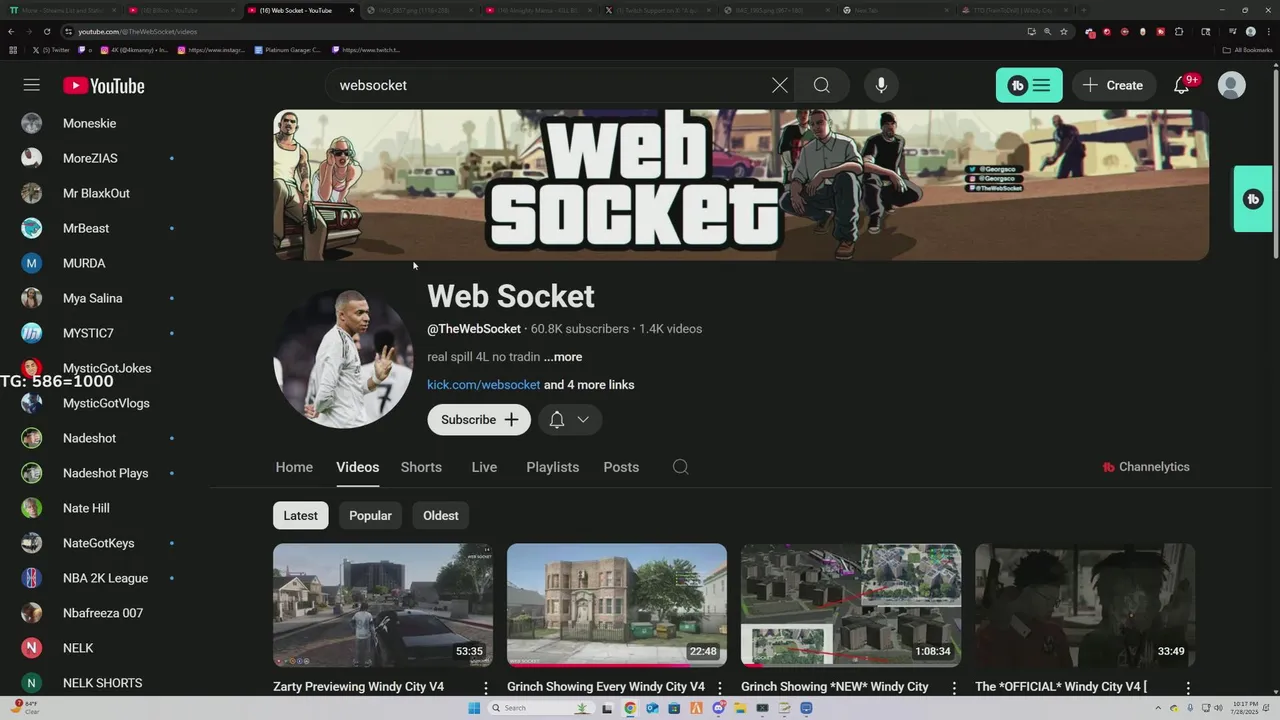Open the Platinum Garage bookmark
The height and width of the screenshot is (720, 1280).
click(288, 49)
